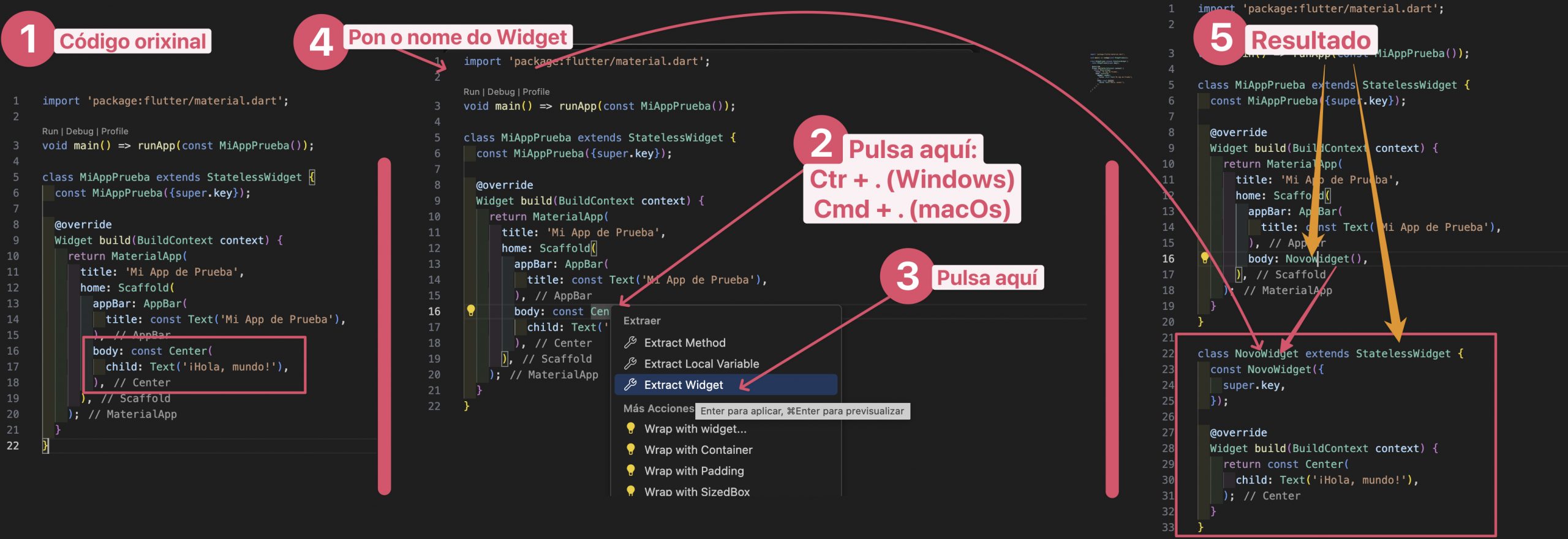Image resolution: width=1568 pixels, height=539 pixels.
Task: Select the Wrap with Container action
Action: (698, 450)
